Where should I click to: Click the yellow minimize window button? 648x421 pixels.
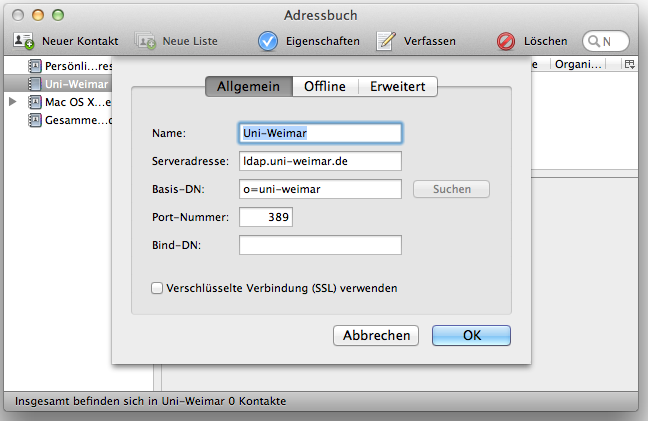(38, 15)
